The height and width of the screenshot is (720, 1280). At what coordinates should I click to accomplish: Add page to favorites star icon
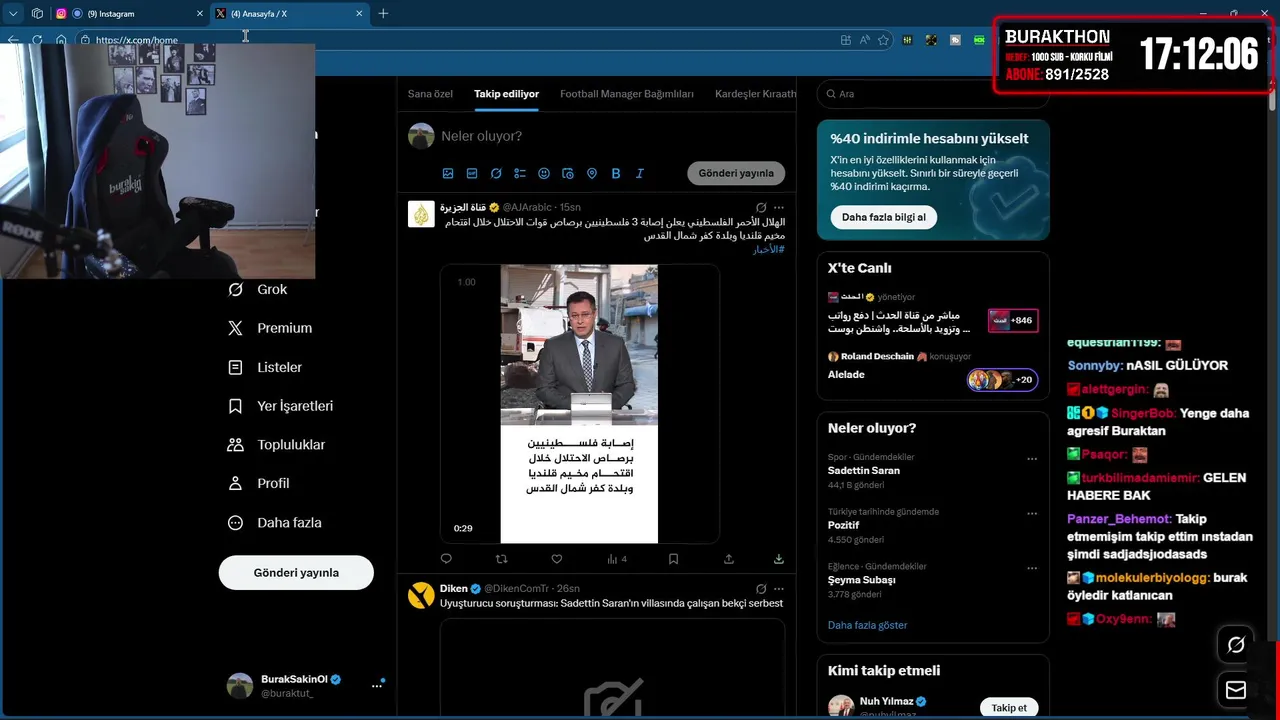(x=883, y=40)
